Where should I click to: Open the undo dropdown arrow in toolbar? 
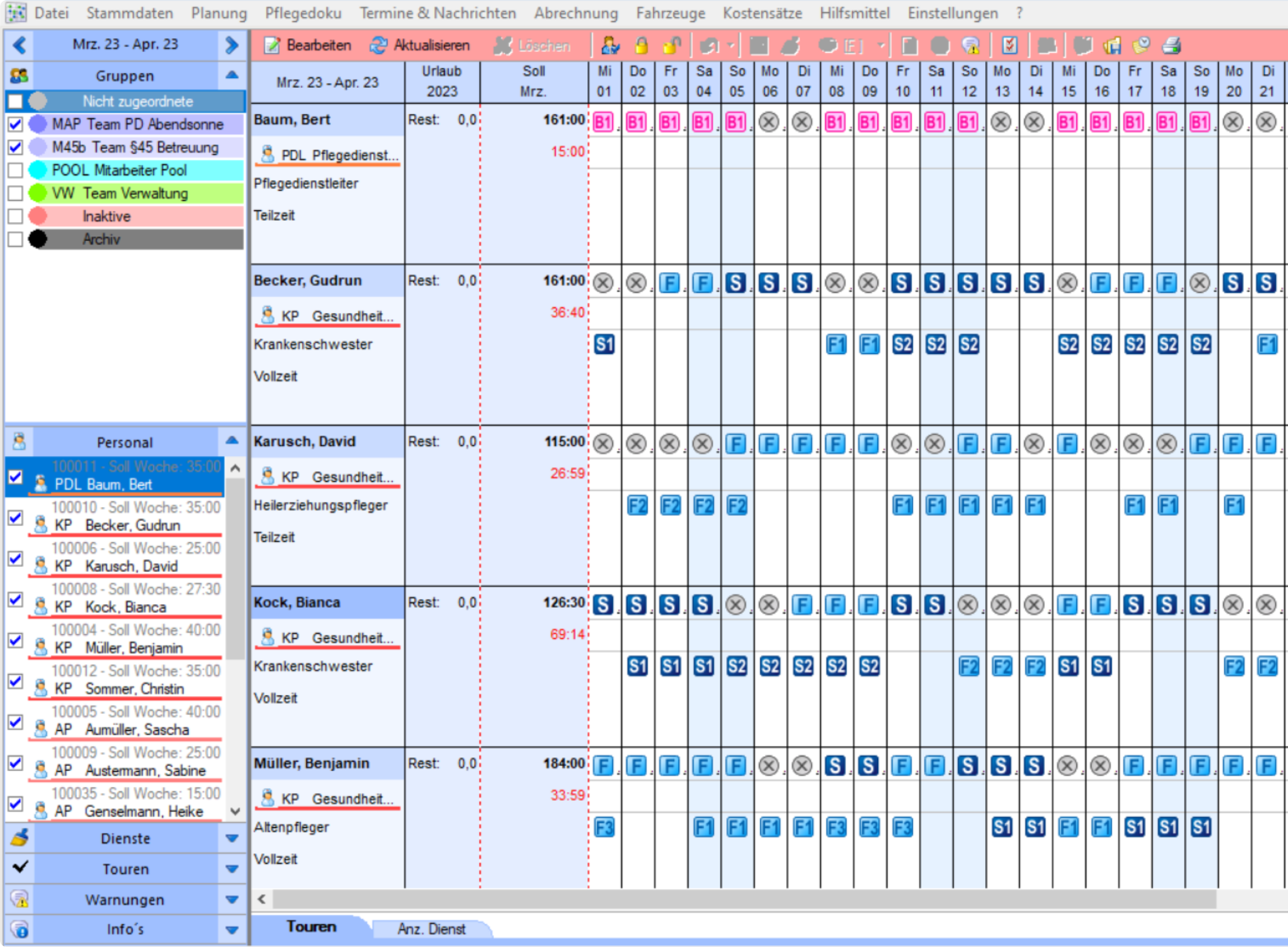click(x=731, y=45)
